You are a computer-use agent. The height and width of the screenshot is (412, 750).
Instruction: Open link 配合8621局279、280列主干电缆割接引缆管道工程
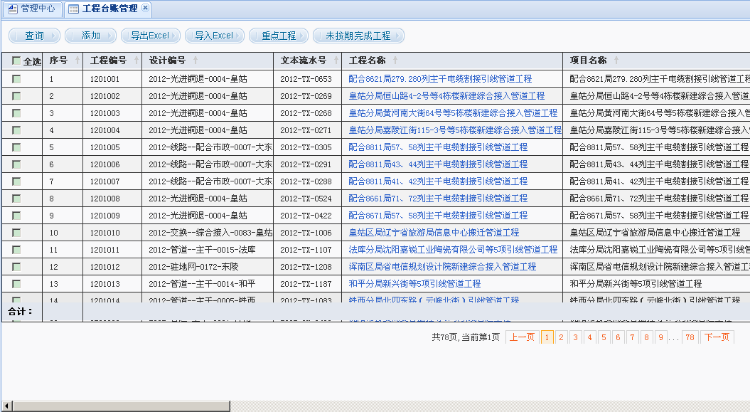click(x=440, y=79)
